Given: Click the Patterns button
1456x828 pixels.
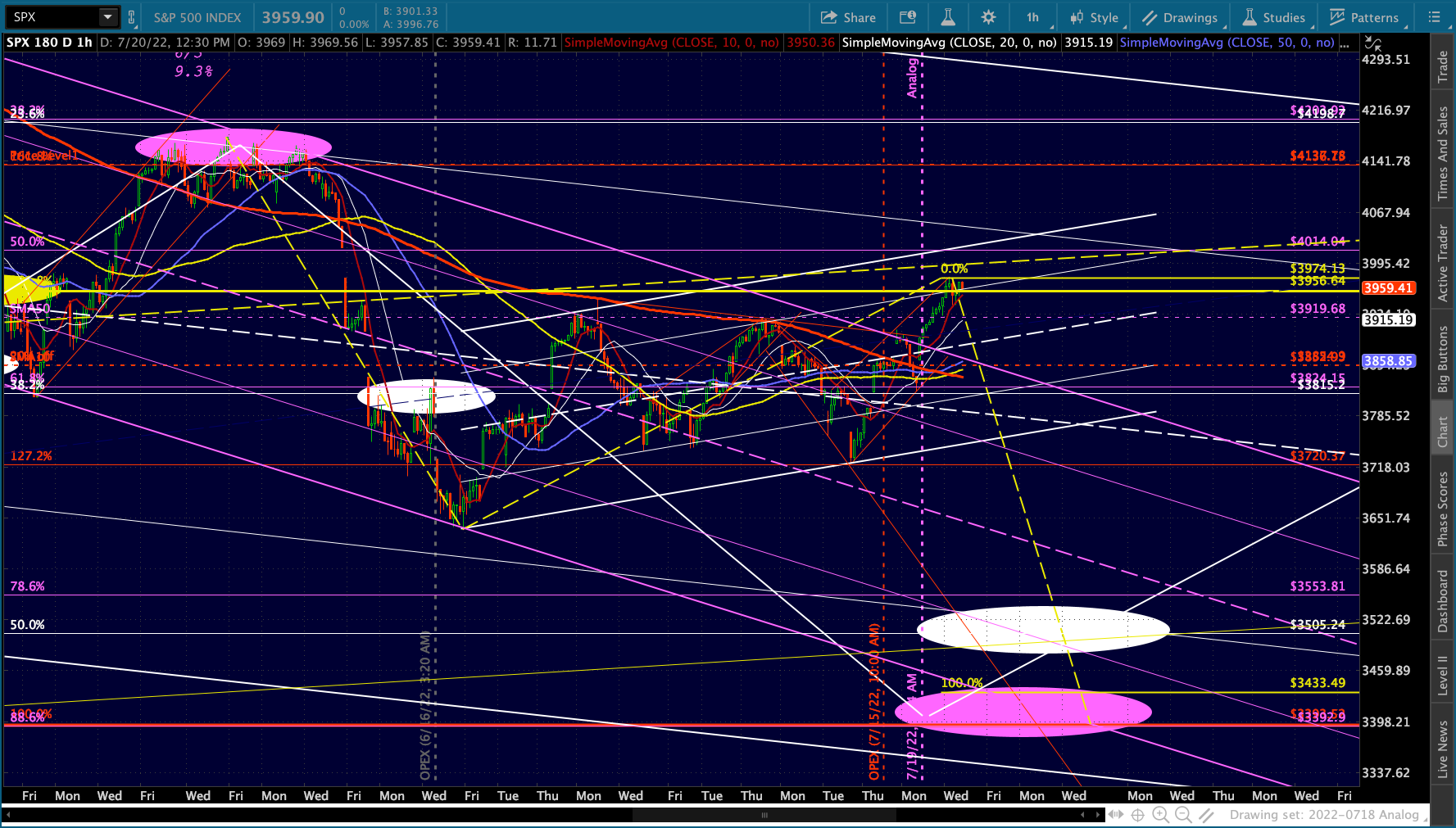Looking at the screenshot, I should pyautogui.click(x=1364, y=17).
